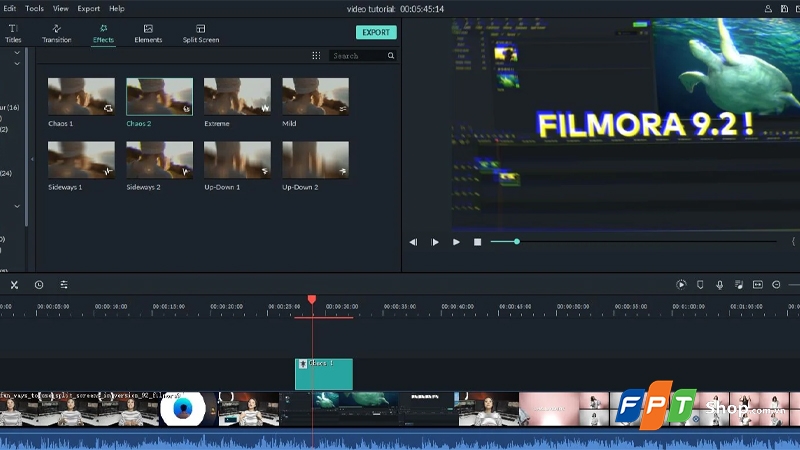
Task: Open the Titles tab
Action: pyautogui.click(x=13, y=33)
